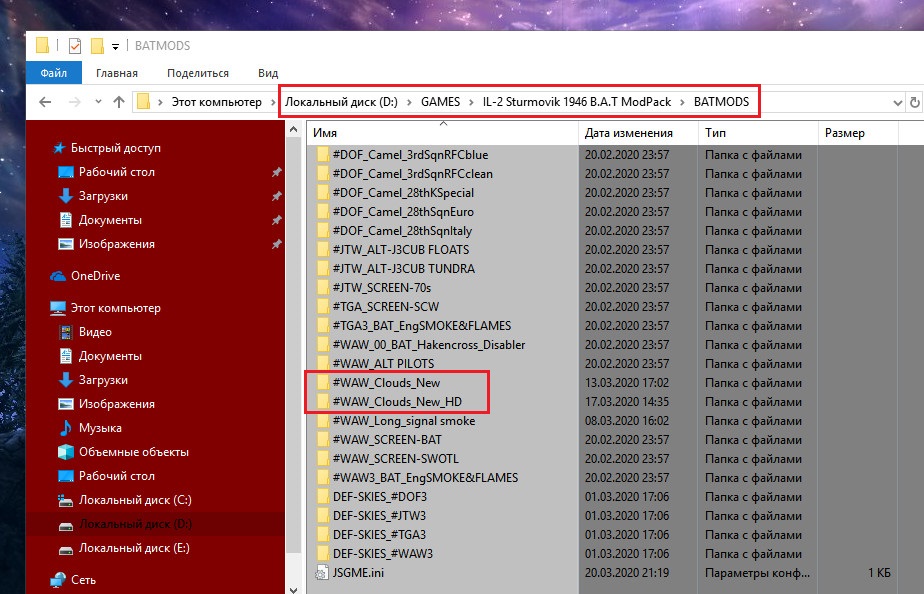Expand the address bar history dropdown

click(x=897, y=103)
